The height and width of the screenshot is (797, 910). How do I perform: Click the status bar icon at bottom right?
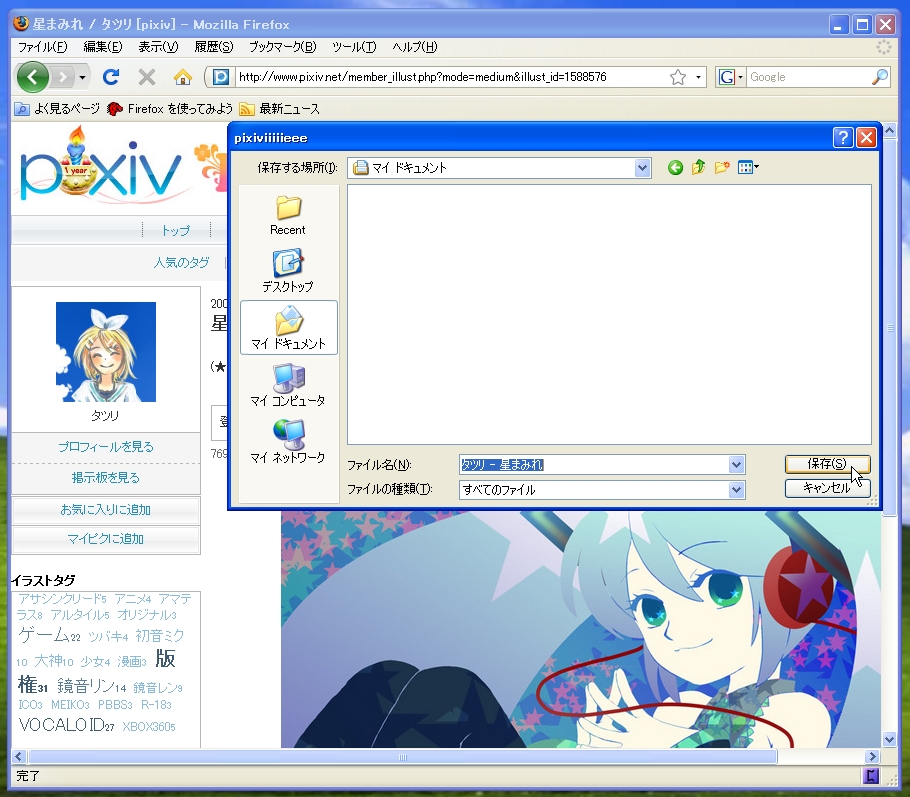[871, 776]
